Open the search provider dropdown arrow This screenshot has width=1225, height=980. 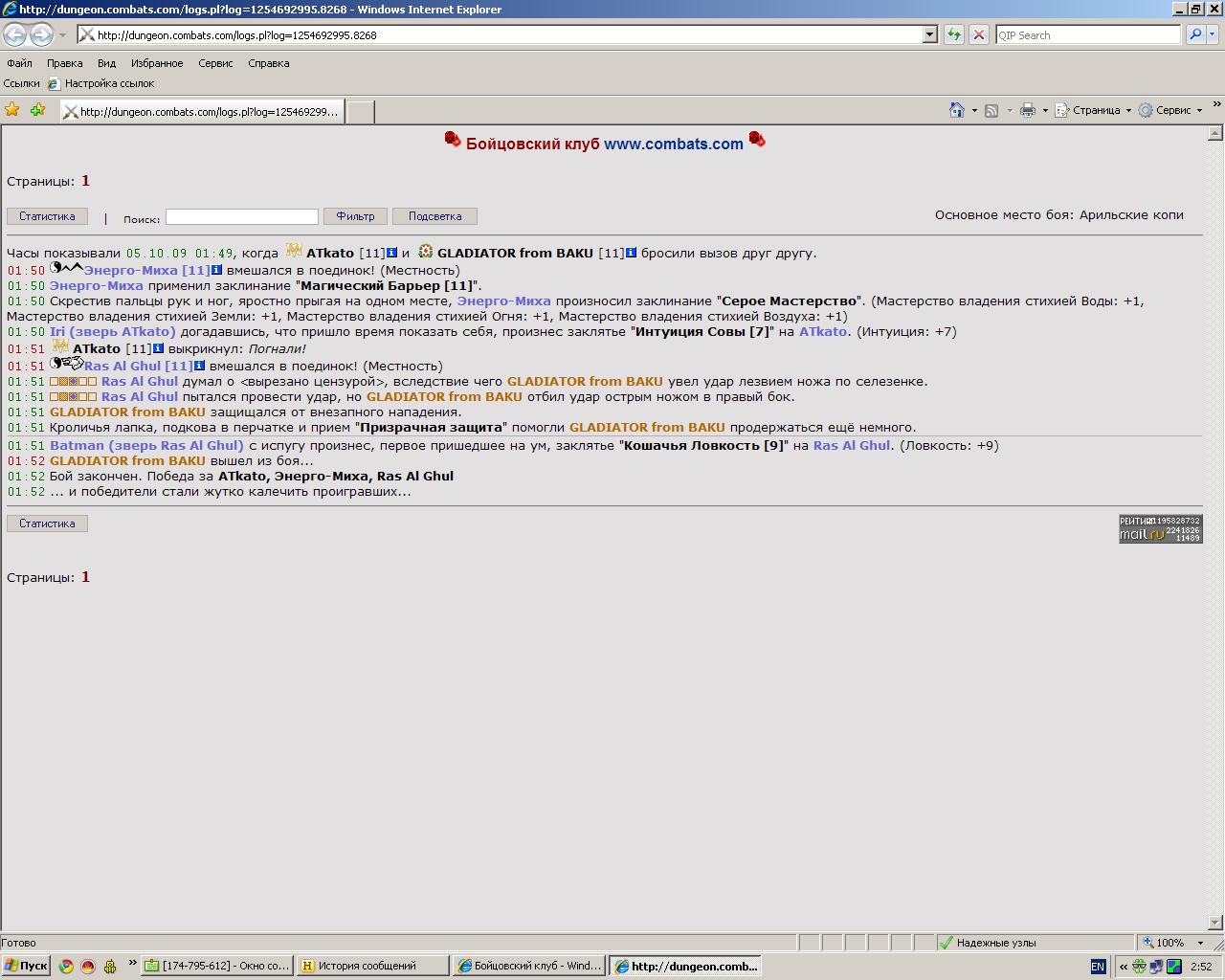tap(1212, 34)
